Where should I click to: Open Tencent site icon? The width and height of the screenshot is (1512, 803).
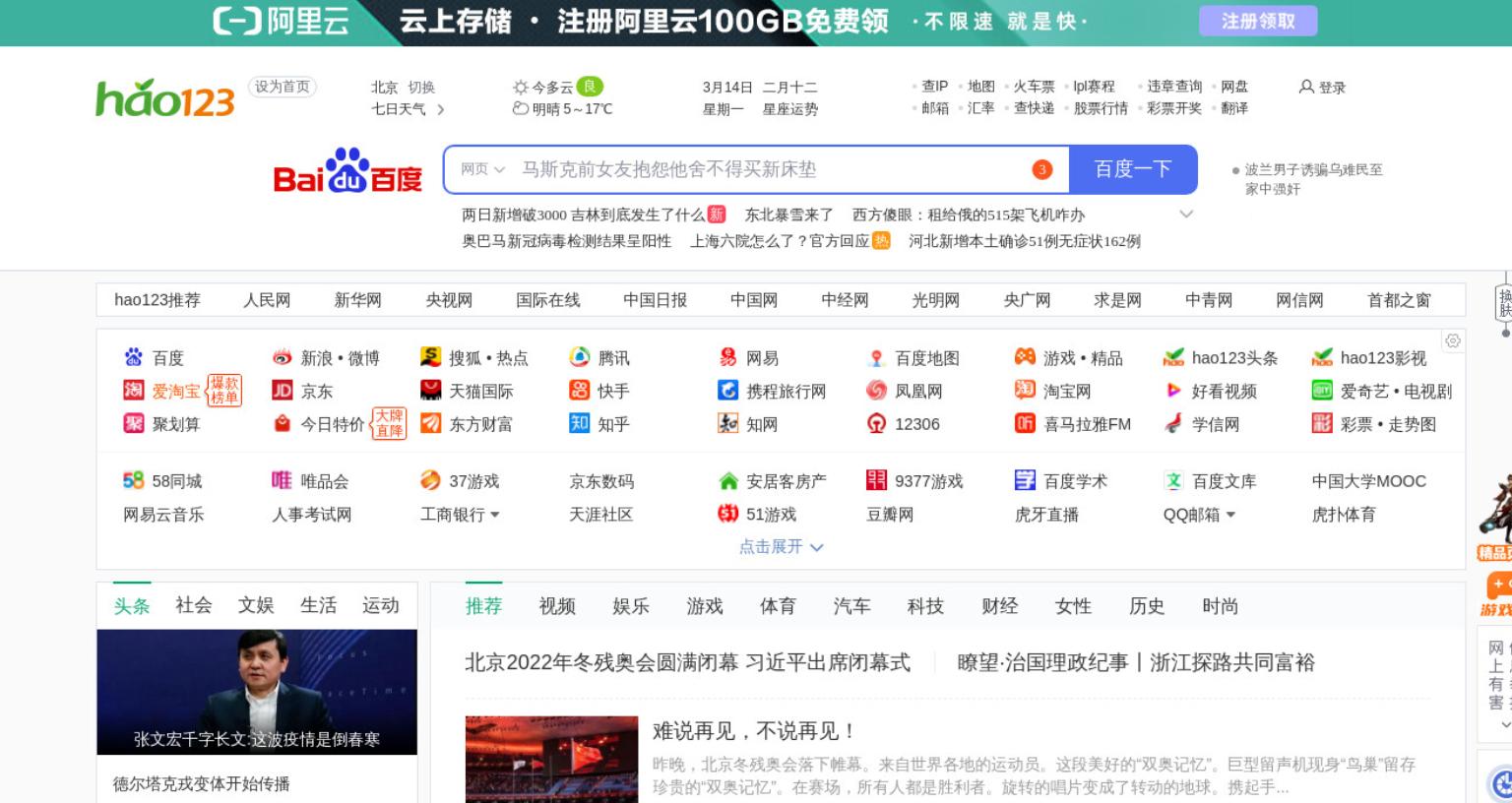pyautogui.click(x=580, y=358)
